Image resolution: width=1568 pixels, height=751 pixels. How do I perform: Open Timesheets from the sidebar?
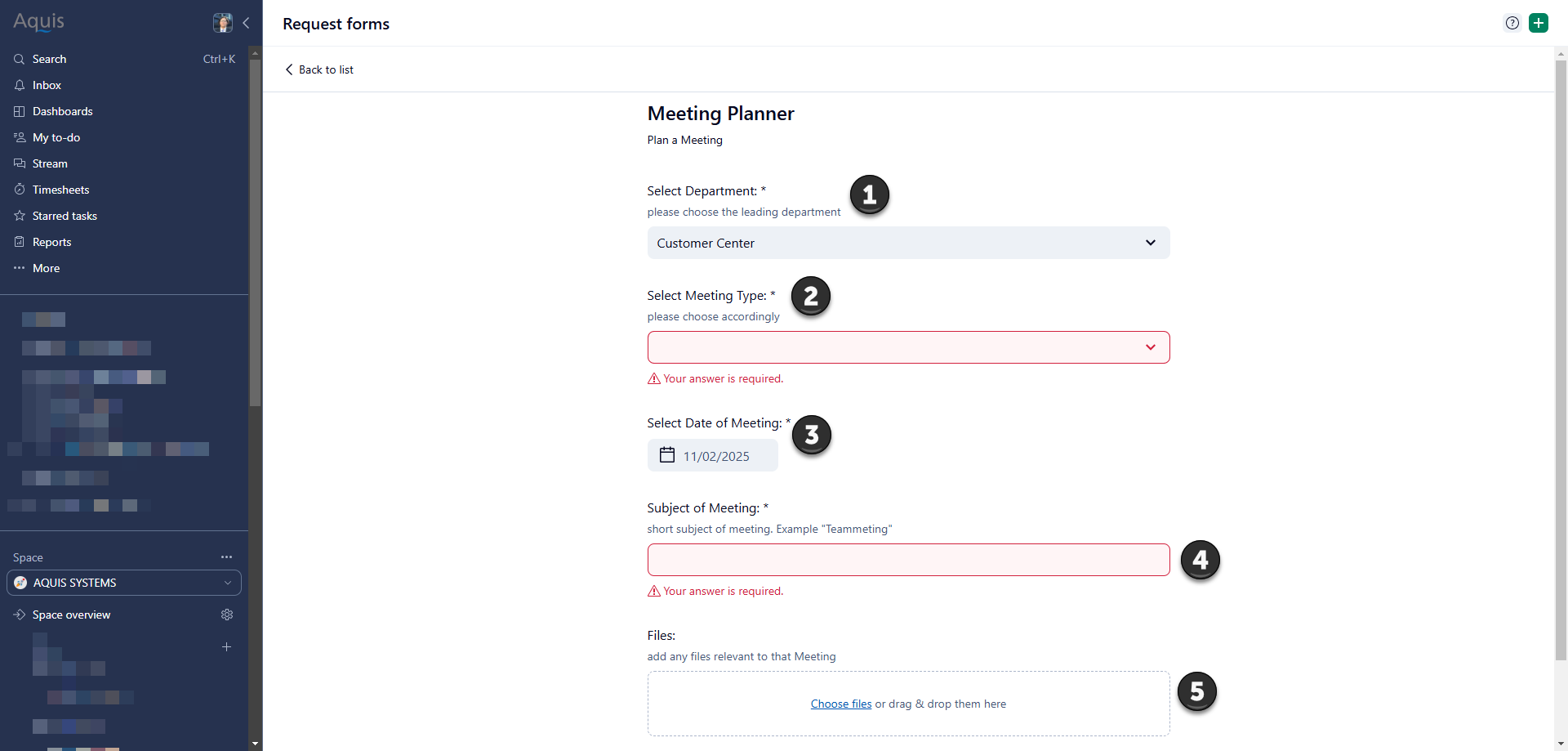point(60,190)
